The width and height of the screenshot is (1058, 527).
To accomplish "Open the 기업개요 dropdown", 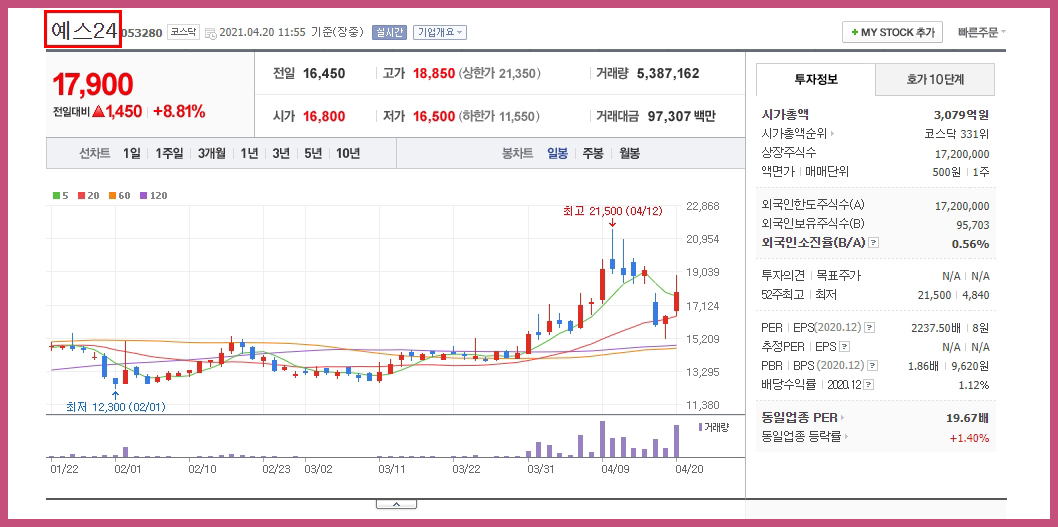I will coord(440,32).
